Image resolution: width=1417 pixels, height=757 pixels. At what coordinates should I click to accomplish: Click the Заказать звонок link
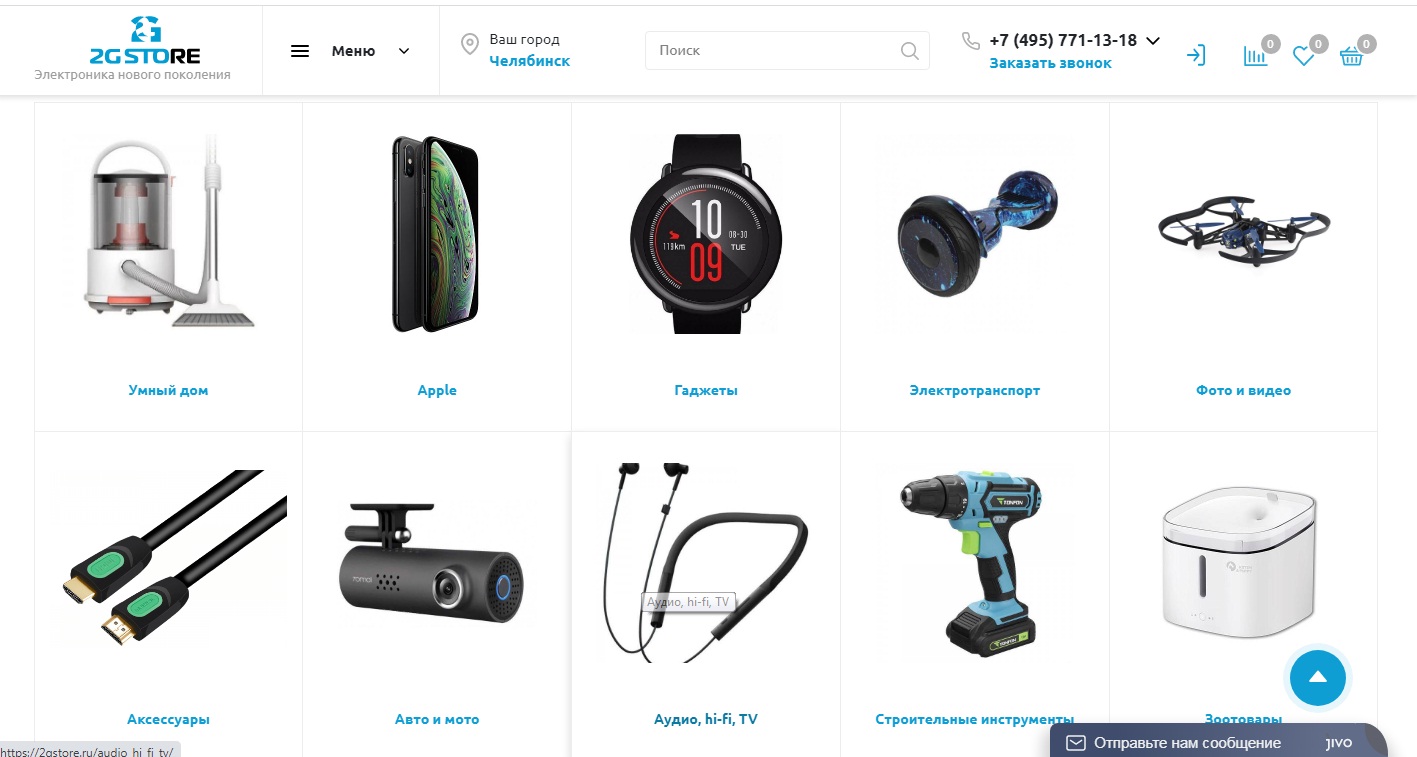coord(1050,63)
